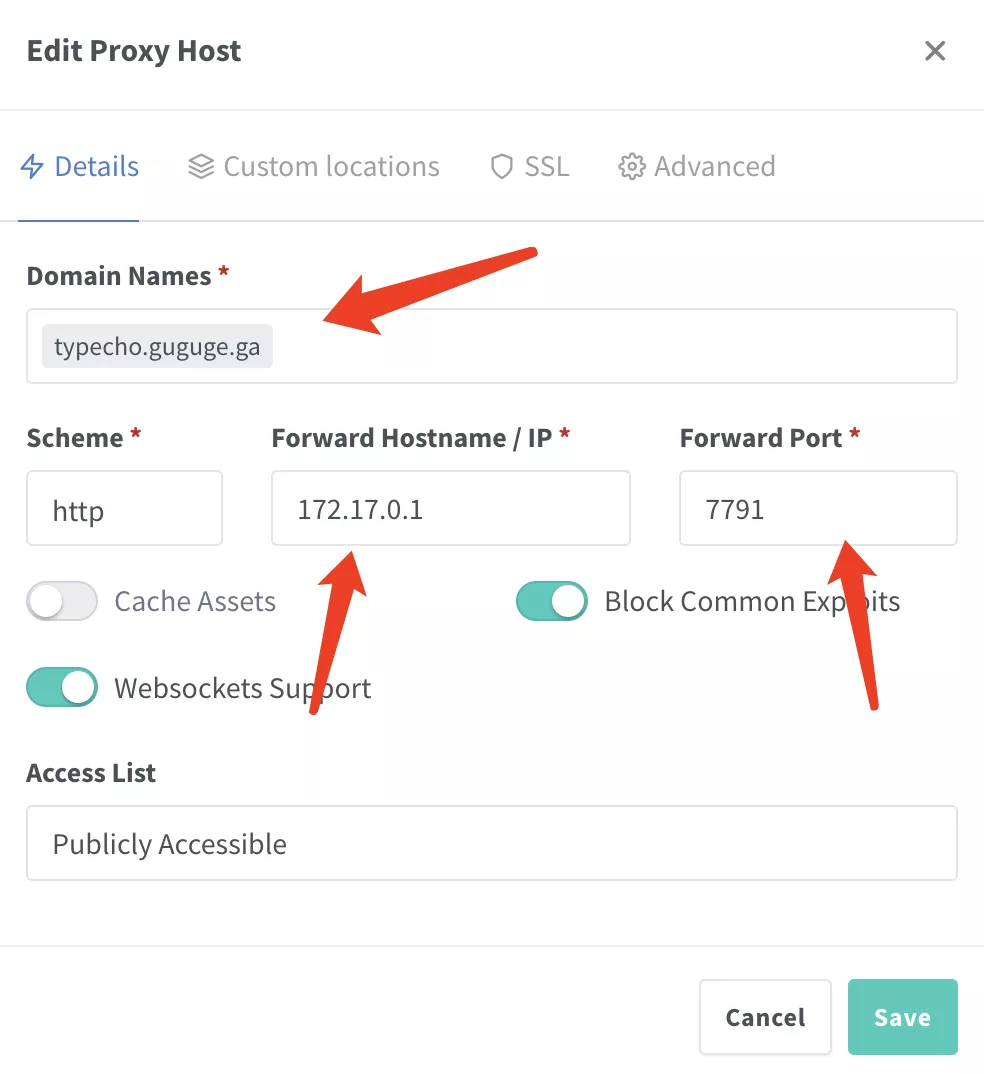Expand the Access List selector
Image resolution: width=984 pixels, height=1074 pixels.
(x=491, y=843)
